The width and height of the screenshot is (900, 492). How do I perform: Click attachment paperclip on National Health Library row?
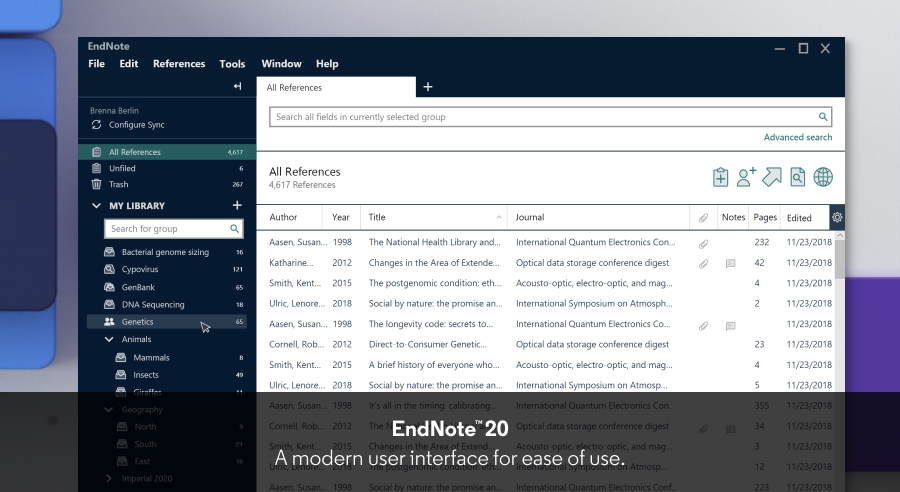pyautogui.click(x=703, y=244)
